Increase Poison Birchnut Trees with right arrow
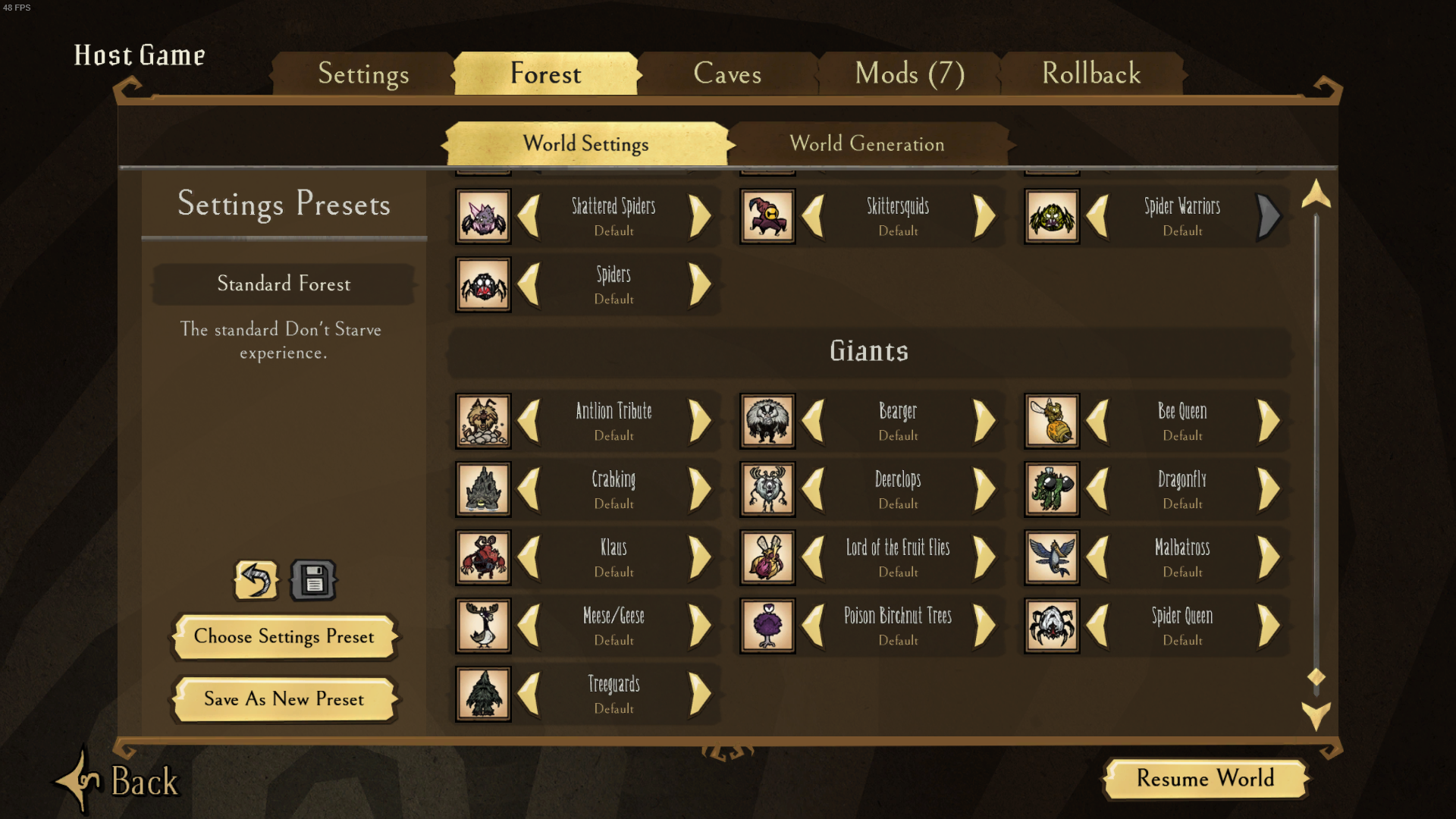1456x819 pixels. (x=984, y=626)
